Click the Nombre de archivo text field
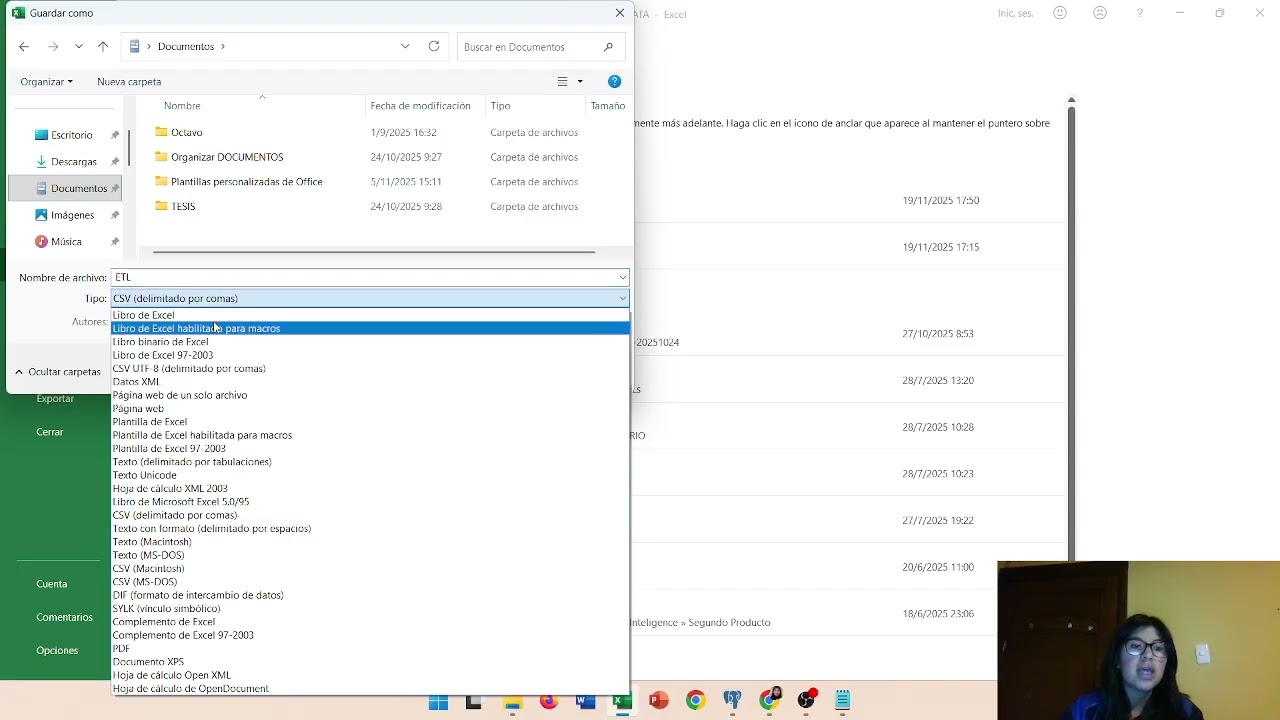Image resolution: width=1280 pixels, height=720 pixels. click(363, 277)
